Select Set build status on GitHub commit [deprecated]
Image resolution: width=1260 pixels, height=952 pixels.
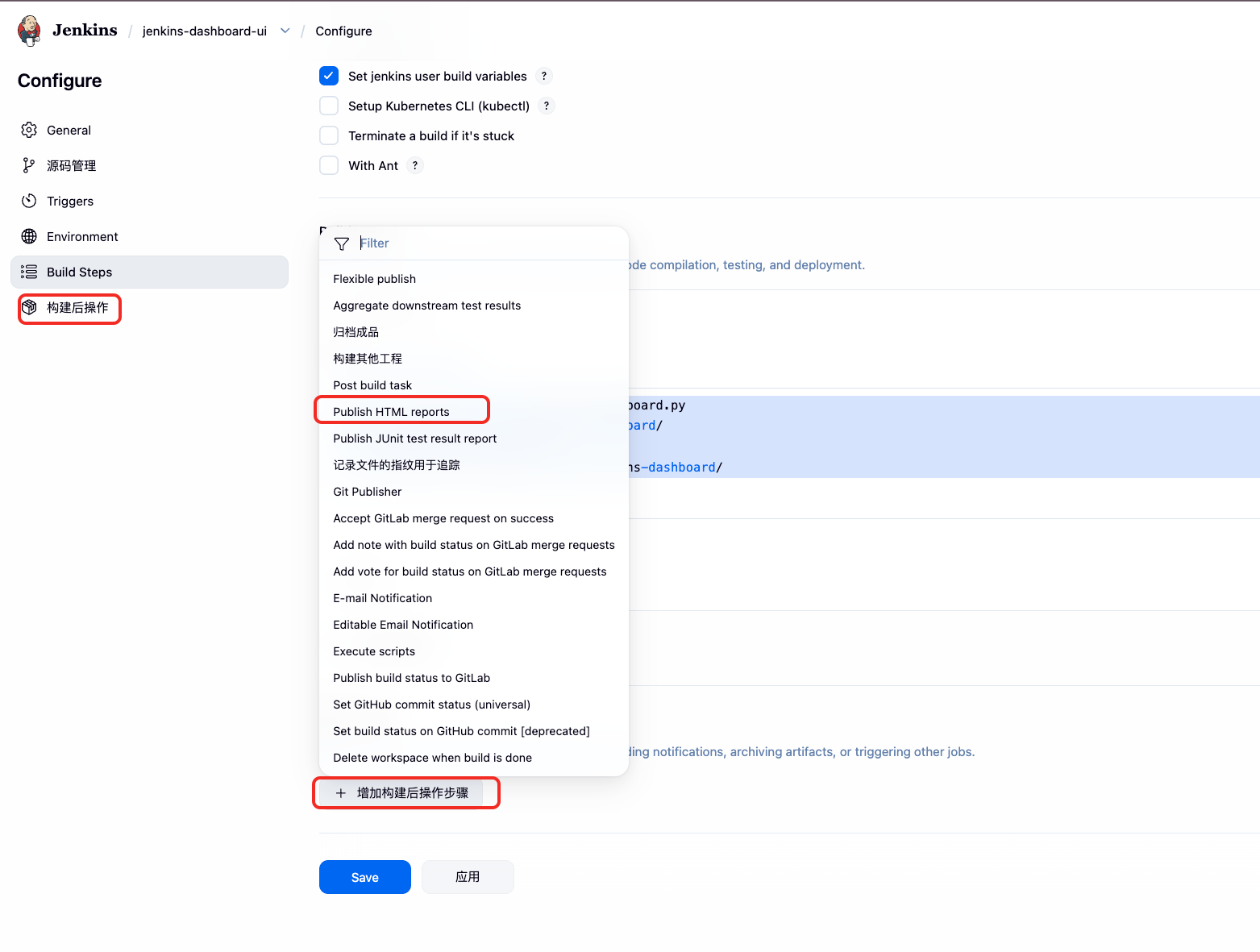(x=474, y=731)
